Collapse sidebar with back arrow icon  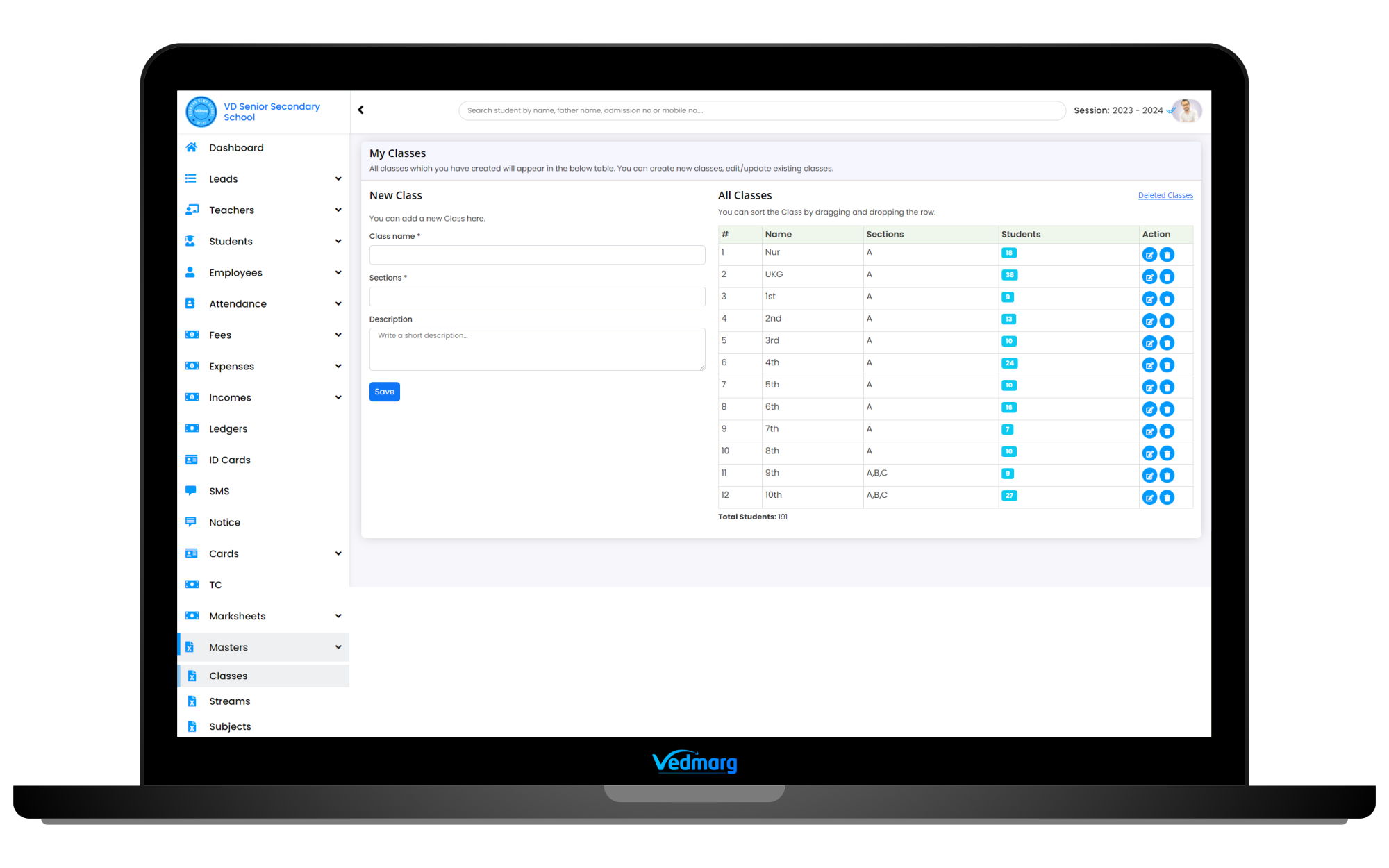click(x=360, y=110)
